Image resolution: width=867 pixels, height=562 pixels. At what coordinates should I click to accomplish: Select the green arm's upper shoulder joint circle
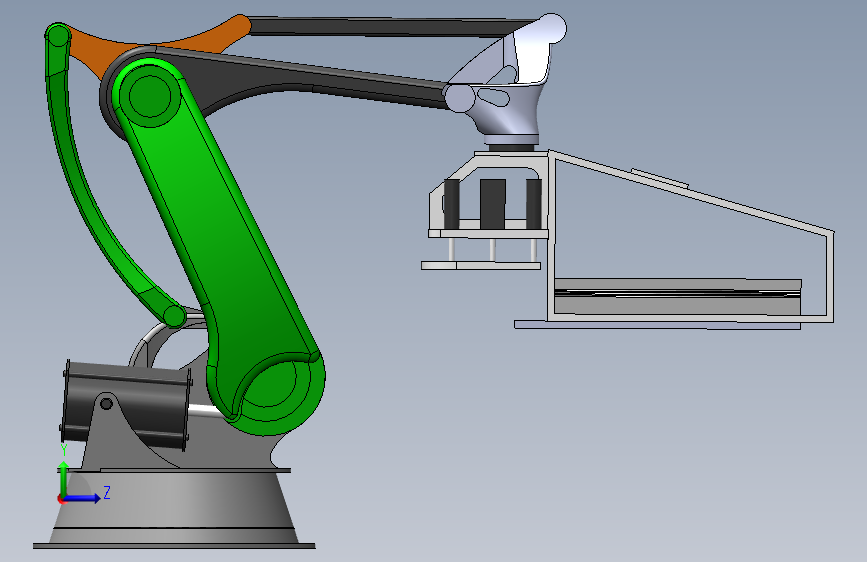click(149, 96)
